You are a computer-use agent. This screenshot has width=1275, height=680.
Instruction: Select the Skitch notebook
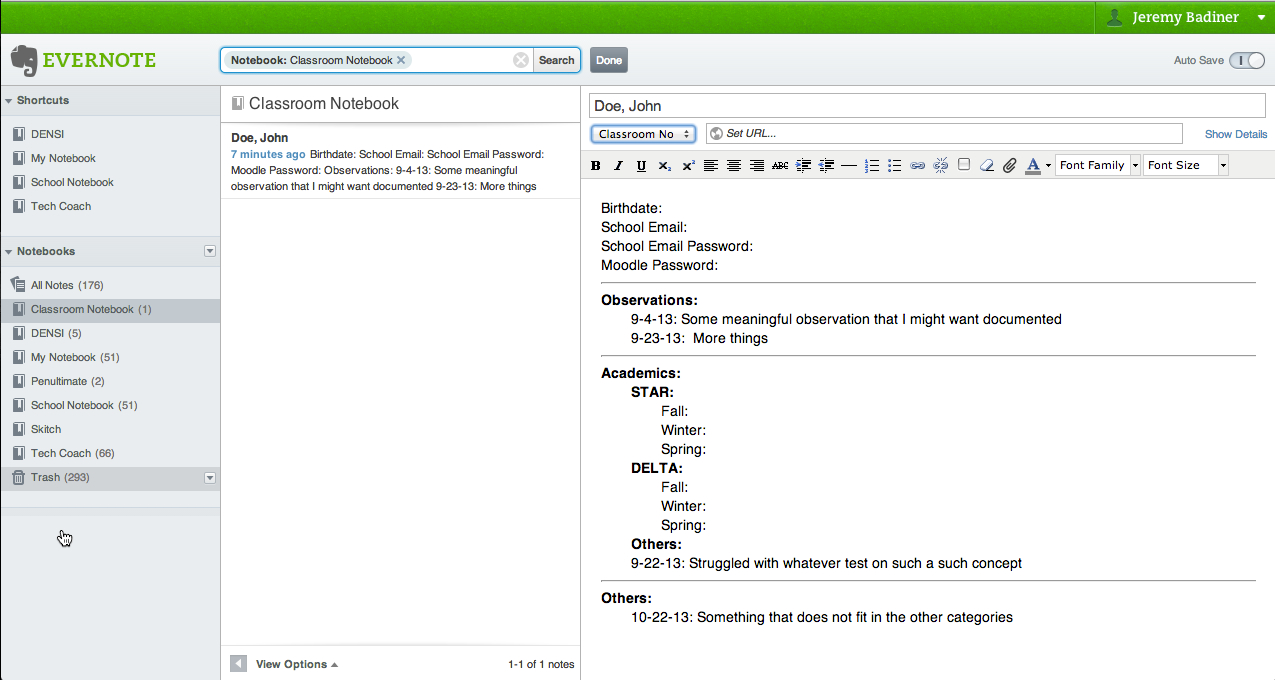[110, 429]
